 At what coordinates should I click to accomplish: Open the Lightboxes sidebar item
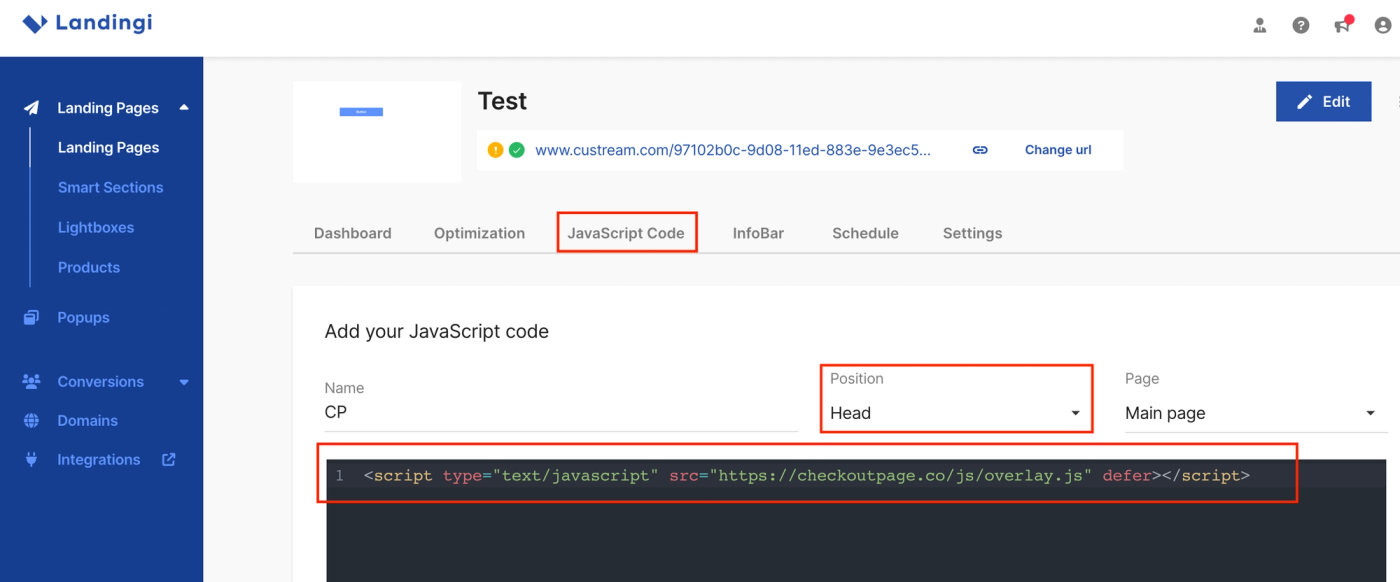click(96, 227)
